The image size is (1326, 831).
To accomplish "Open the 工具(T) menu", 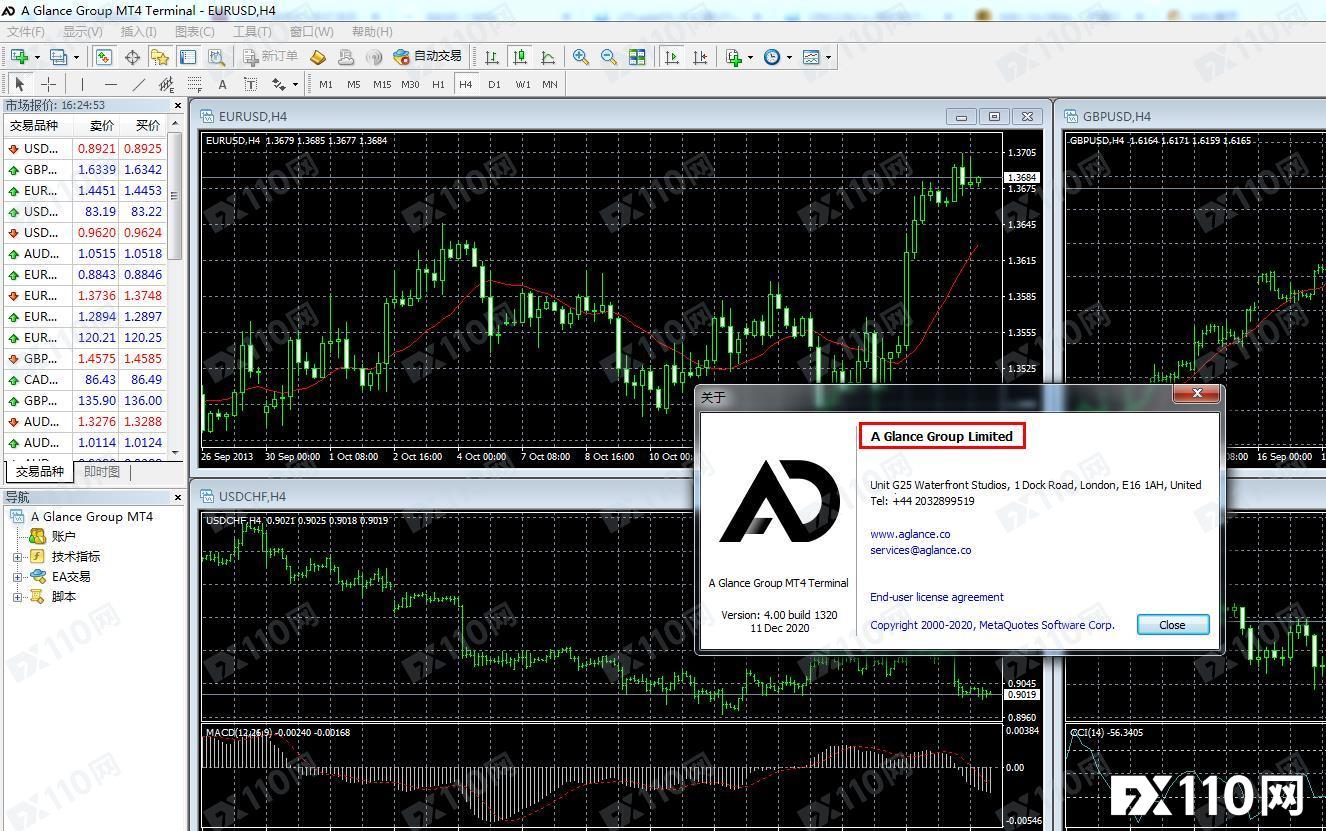I will click(252, 31).
